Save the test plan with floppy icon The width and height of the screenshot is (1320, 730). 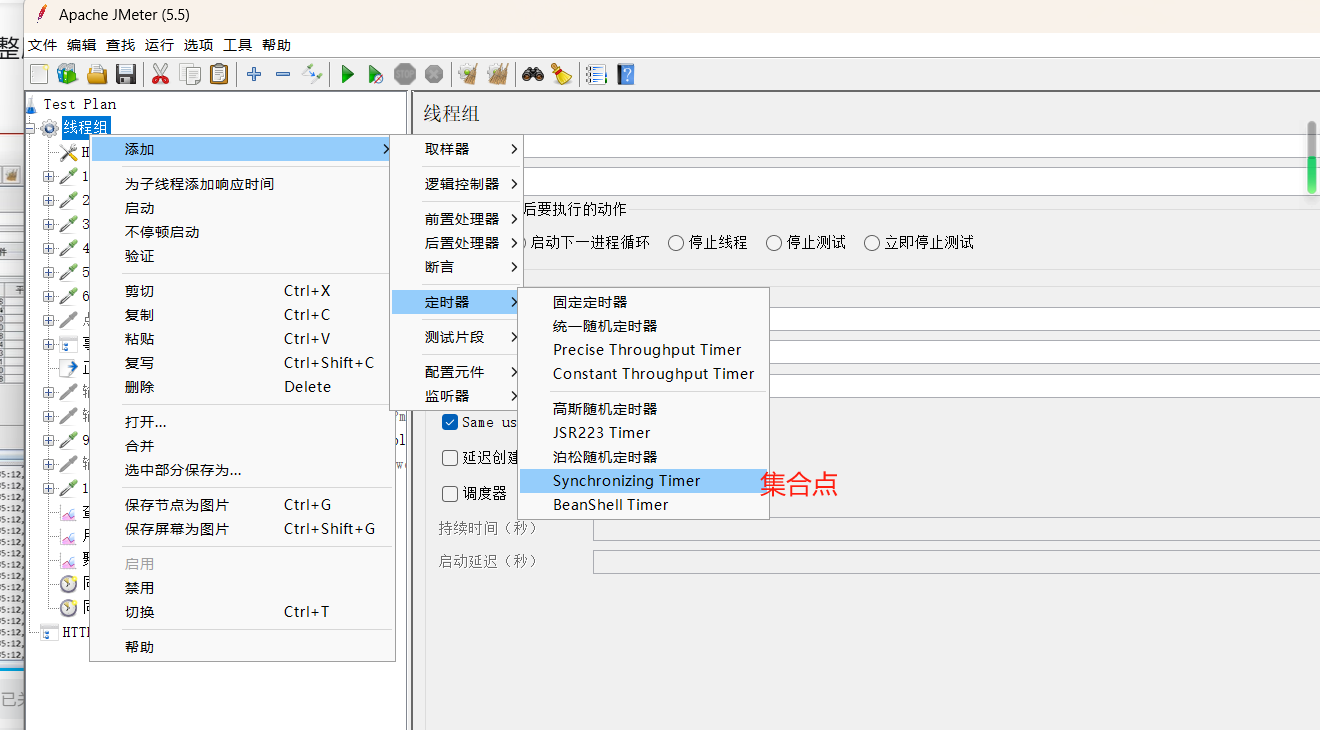click(x=126, y=74)
